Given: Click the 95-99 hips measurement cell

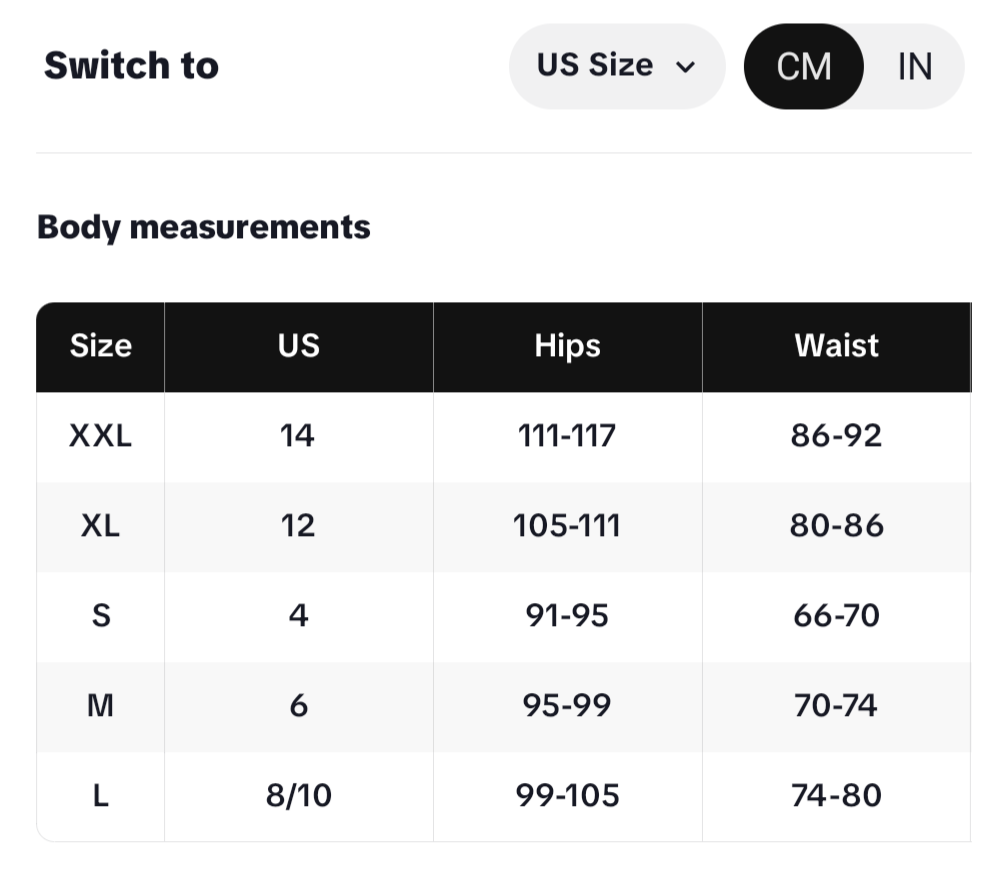Looking at the screenshot, I should tap(567, 706).
